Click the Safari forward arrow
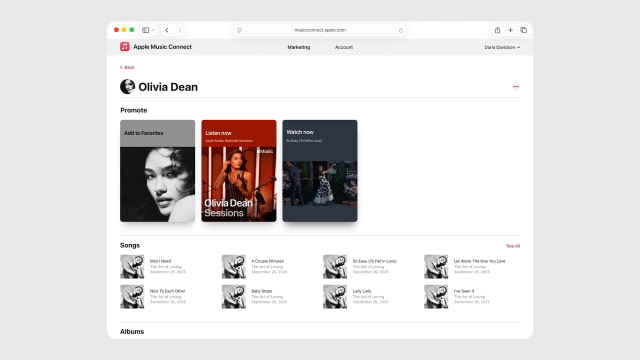640x360 pixels. coord(180,30)
